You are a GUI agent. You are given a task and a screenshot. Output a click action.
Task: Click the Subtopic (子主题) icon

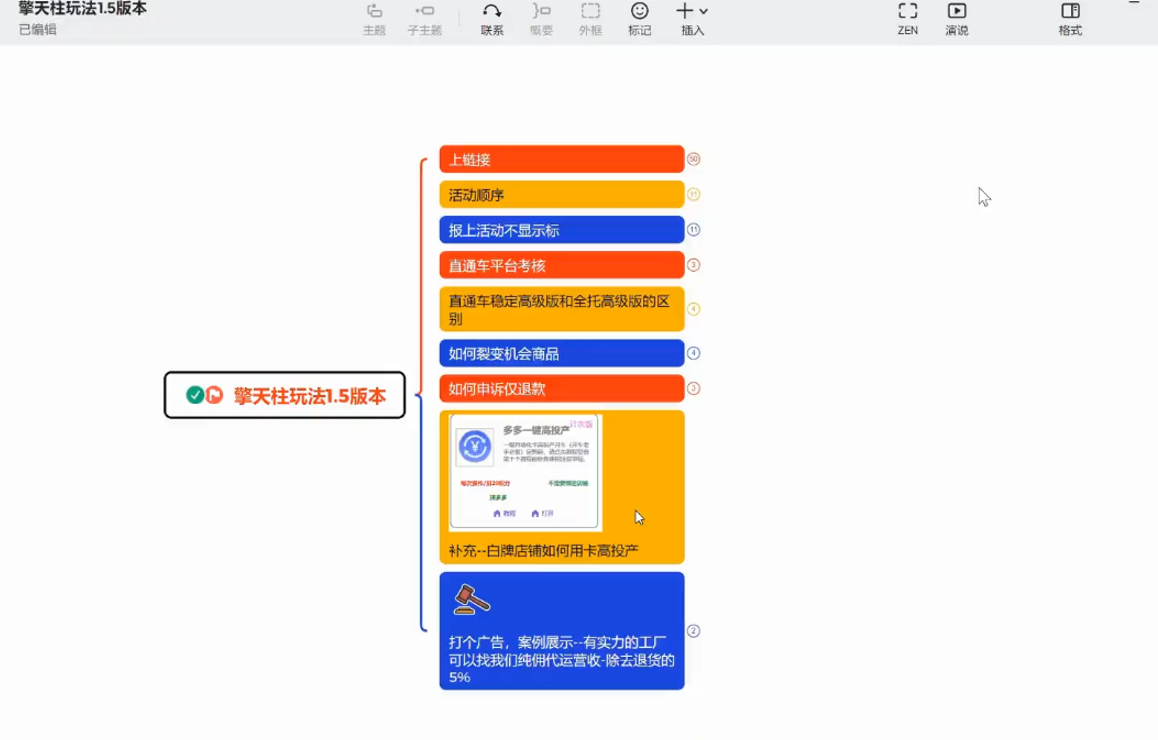pyautogui.click(x=424, y=20)
